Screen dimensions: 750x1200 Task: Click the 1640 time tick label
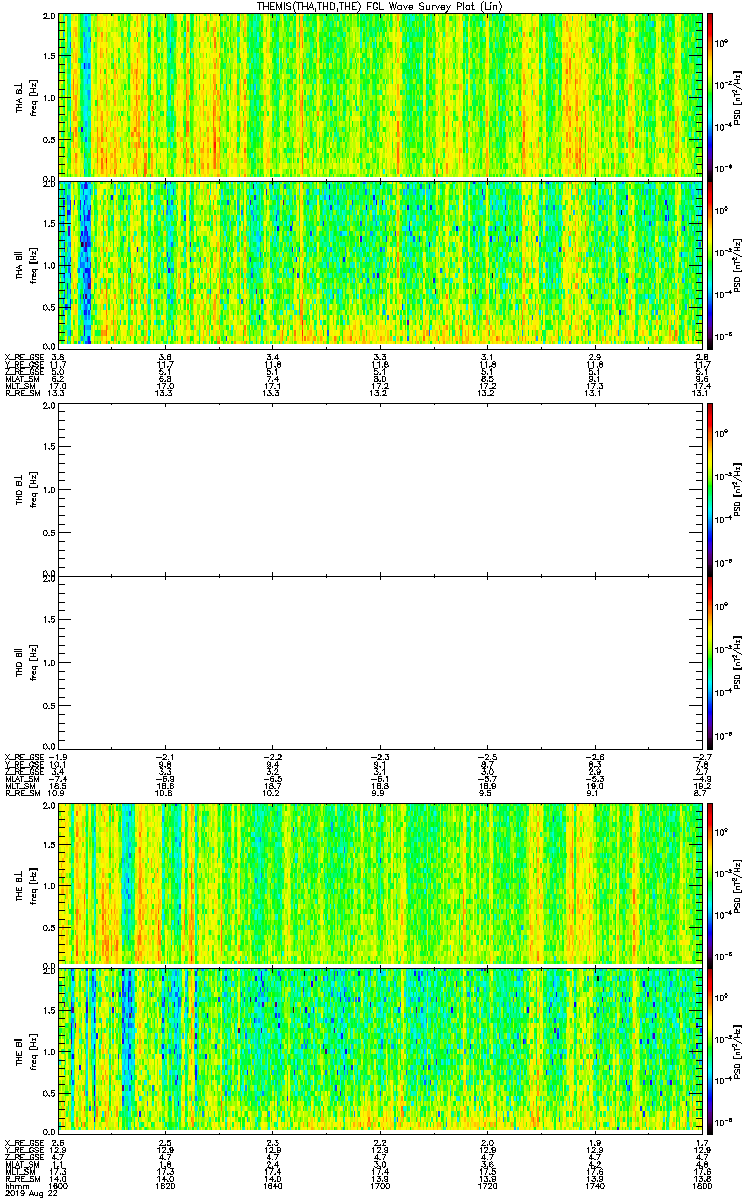tap(272, 1185)
